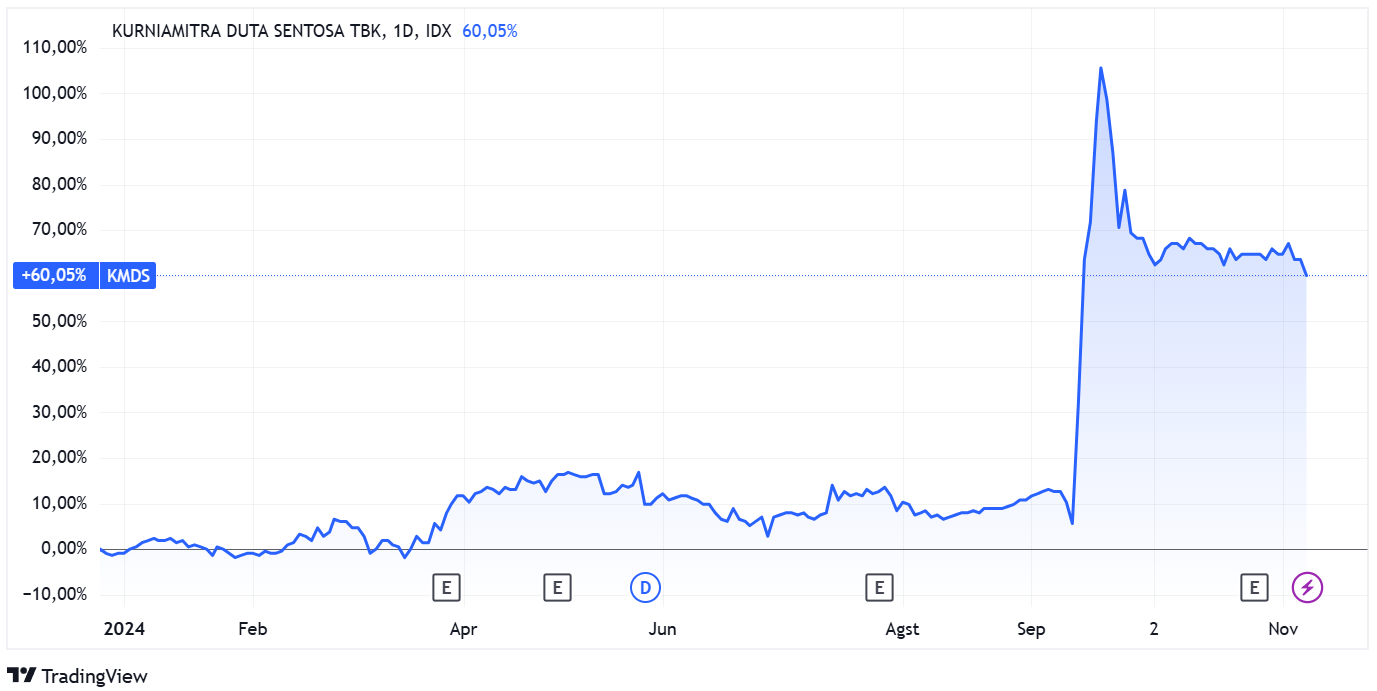Viewport: 1377px width, 691px height.
Task: Click the +60,05% price label
Action: click(54, 275)
